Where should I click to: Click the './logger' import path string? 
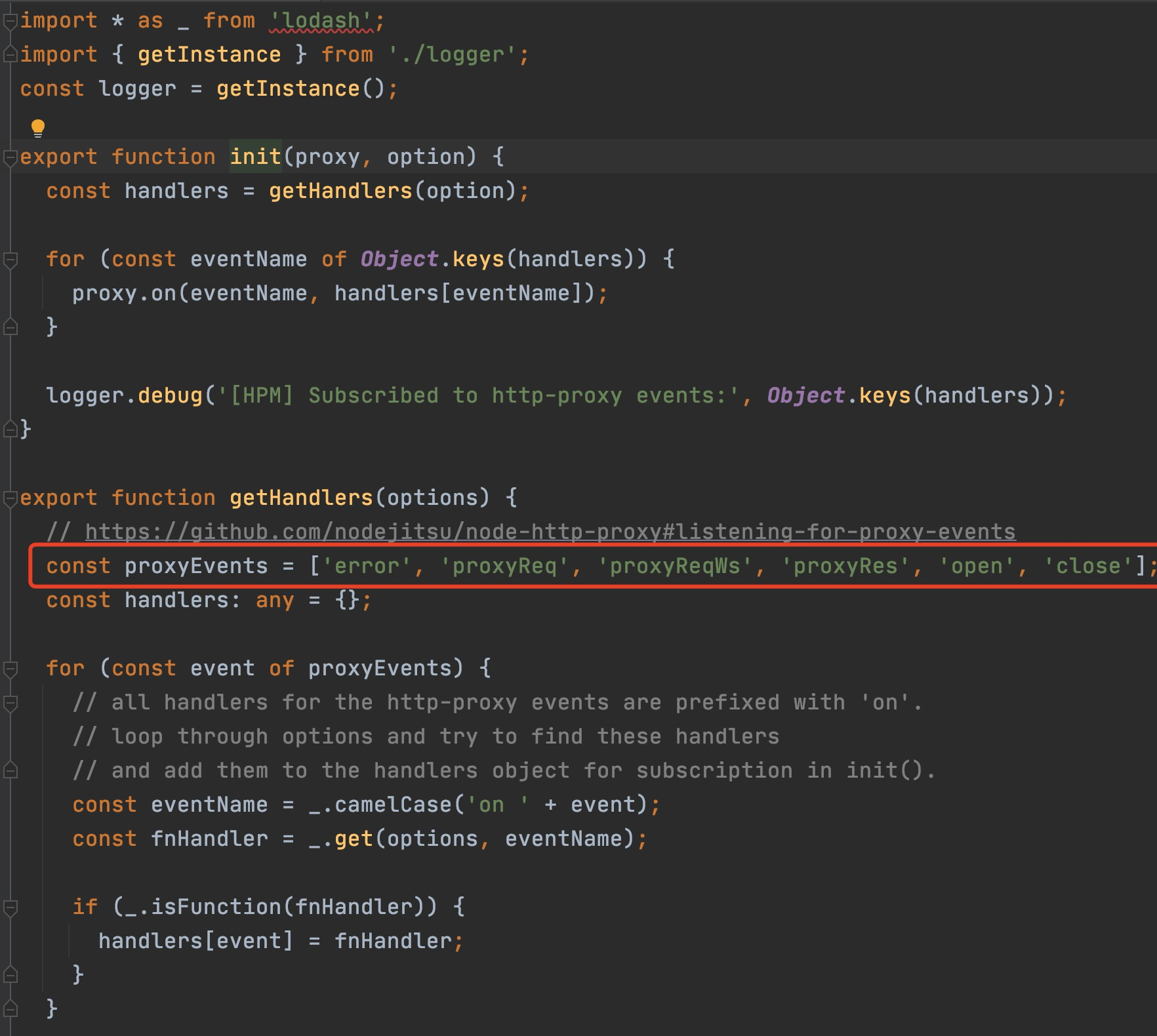click(x=452, y=55)
